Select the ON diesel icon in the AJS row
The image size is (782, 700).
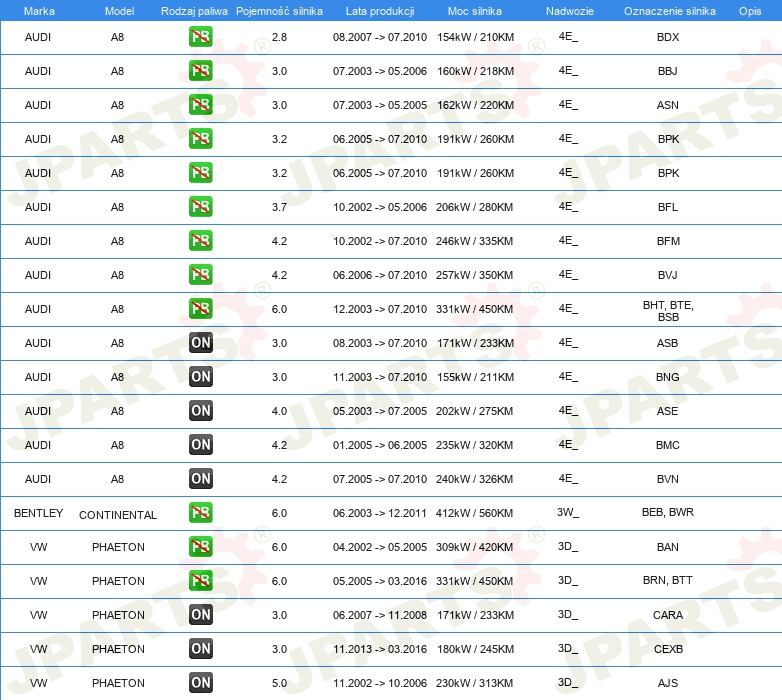(200, 682)
